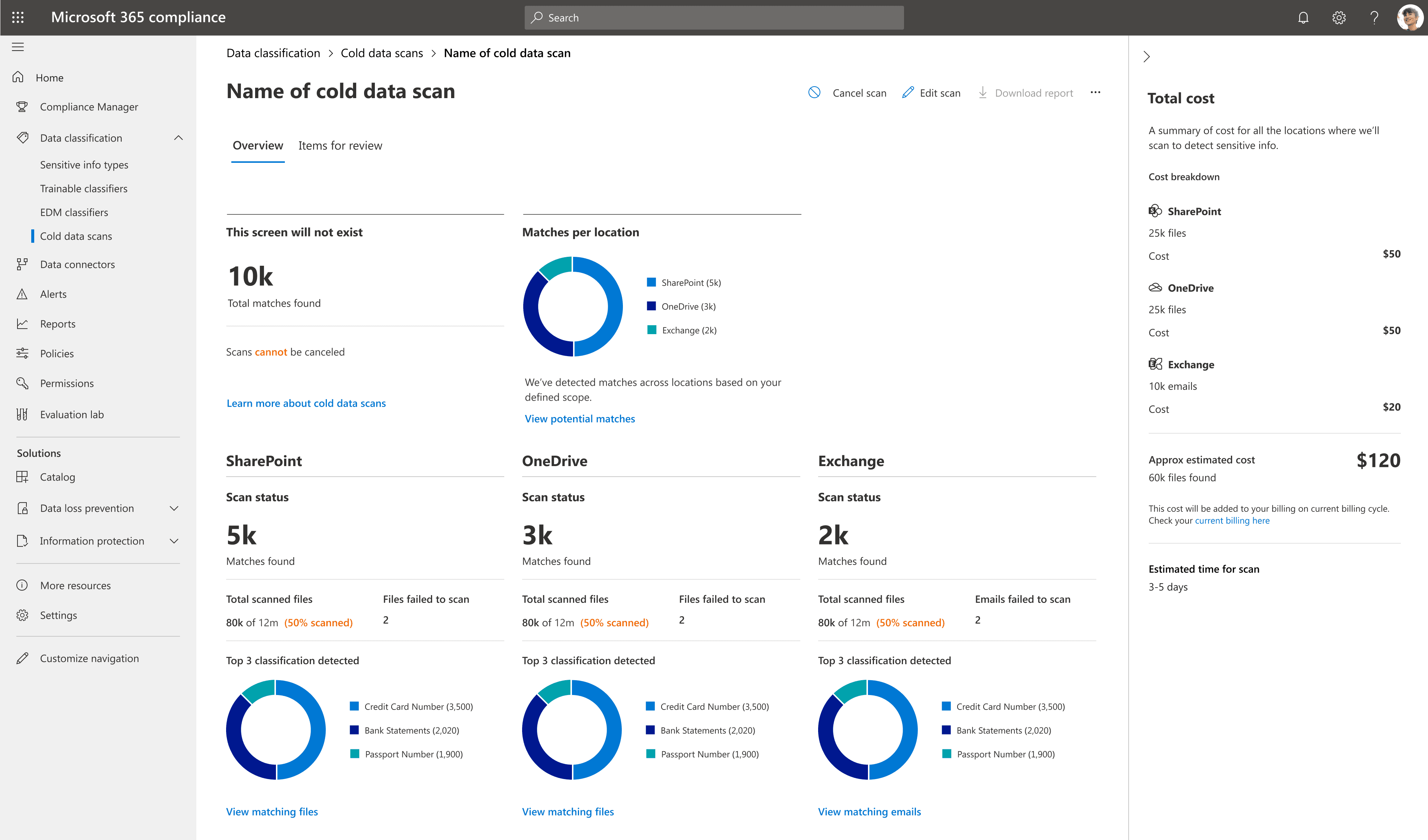The width and height of the screenshot is (1428, 840).
Task: Collapse the Total cost side panel
Action: tap(1146, 56)
